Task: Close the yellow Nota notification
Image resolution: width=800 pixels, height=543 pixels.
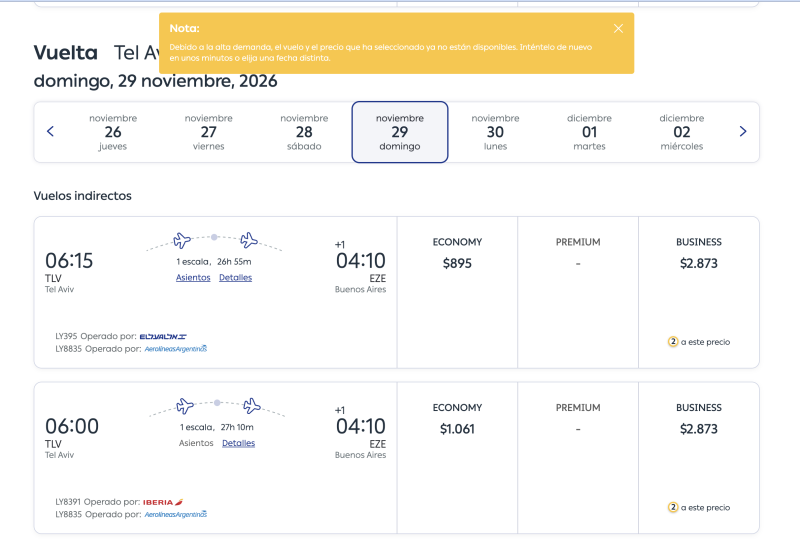Action: point(618,29)
